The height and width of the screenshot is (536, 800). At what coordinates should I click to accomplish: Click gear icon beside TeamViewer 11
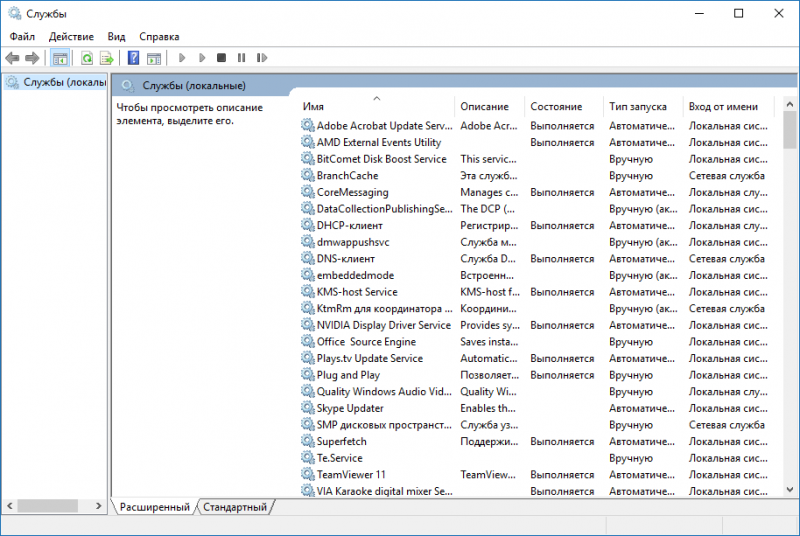(308, 474)
